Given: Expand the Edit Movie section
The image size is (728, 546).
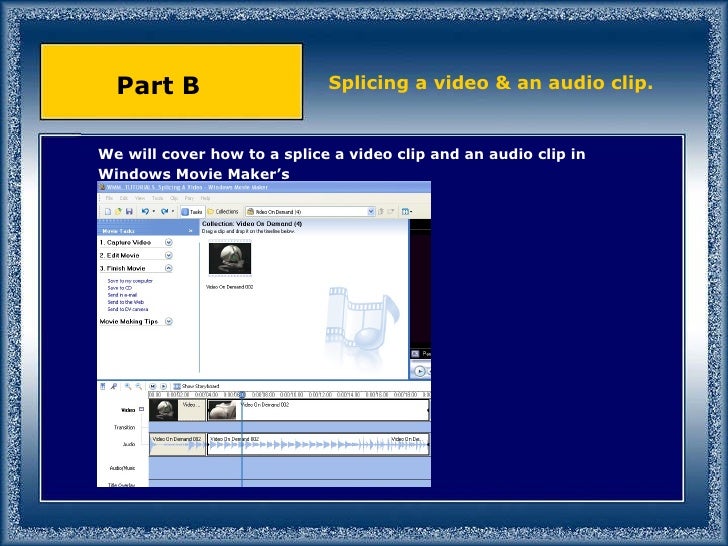Looking at the screenshot, I should coord(169,255).
